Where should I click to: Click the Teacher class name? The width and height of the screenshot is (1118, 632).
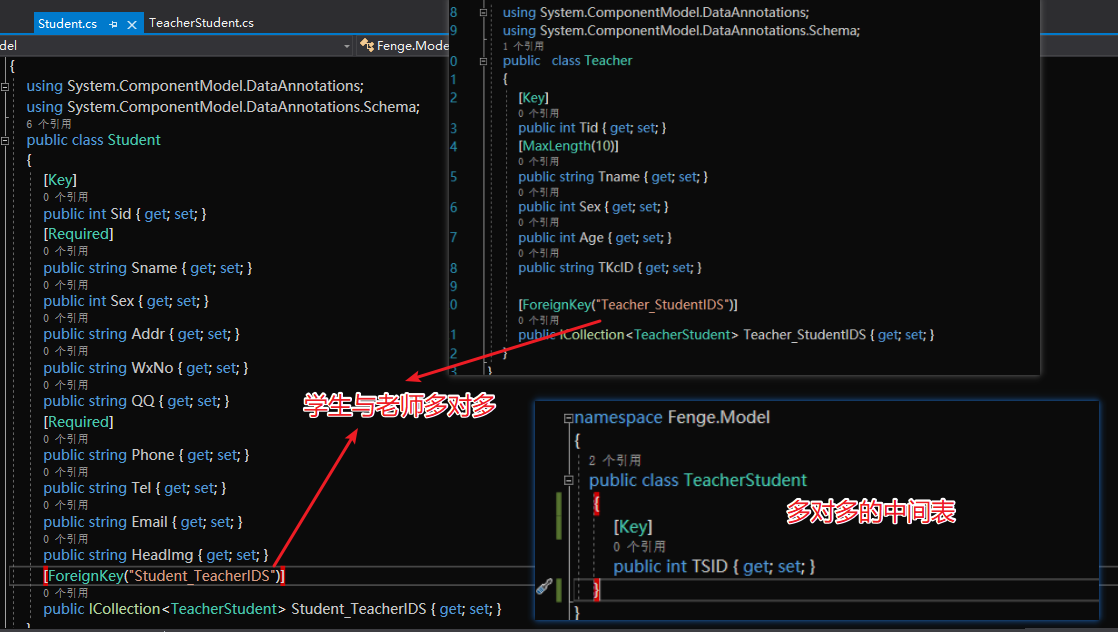pyautogui.click(x=608, y=61)
